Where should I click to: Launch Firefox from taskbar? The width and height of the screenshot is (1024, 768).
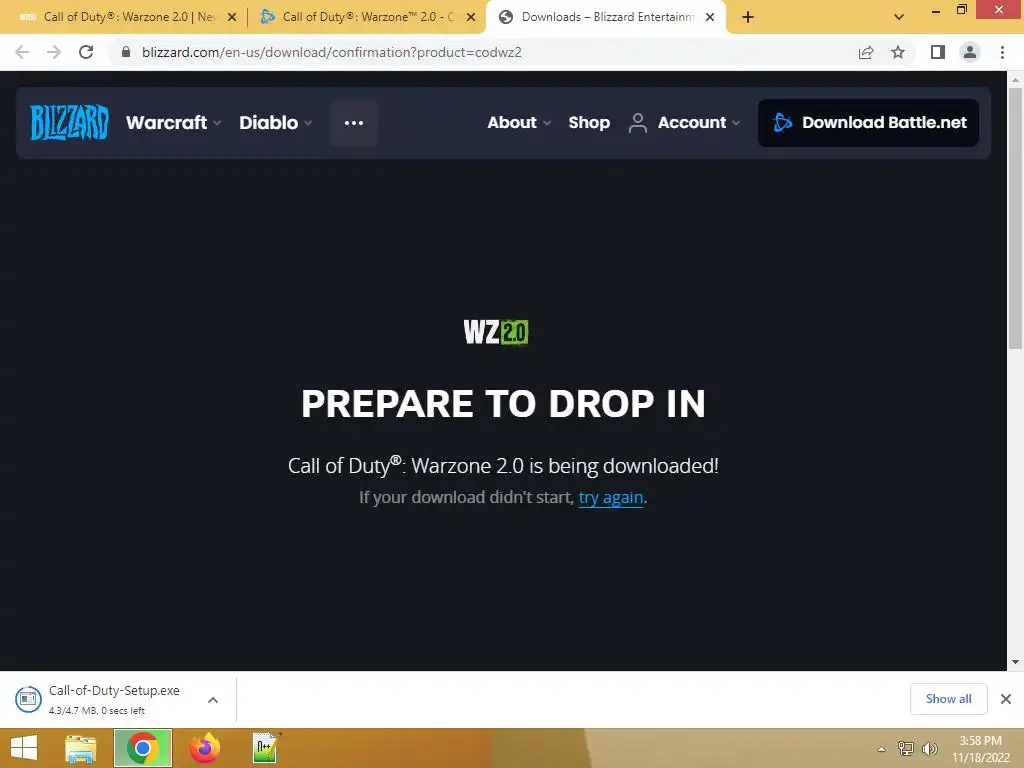coord(204,748)
